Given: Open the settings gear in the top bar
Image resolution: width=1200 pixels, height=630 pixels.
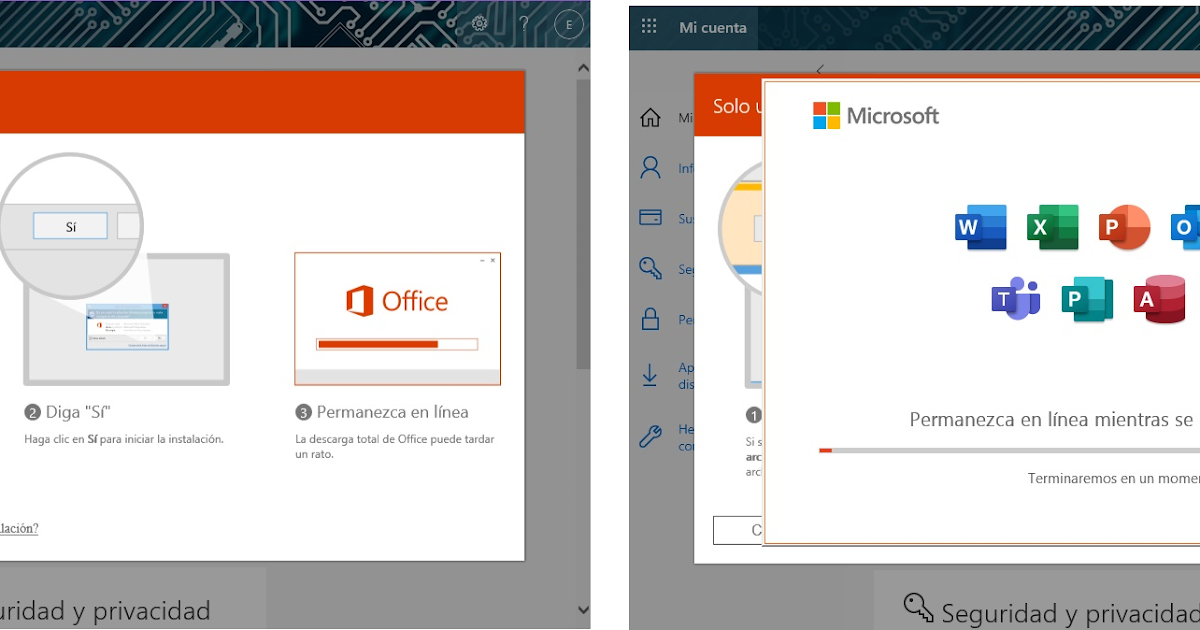Looking at the screenshot, I should [479, 23].
